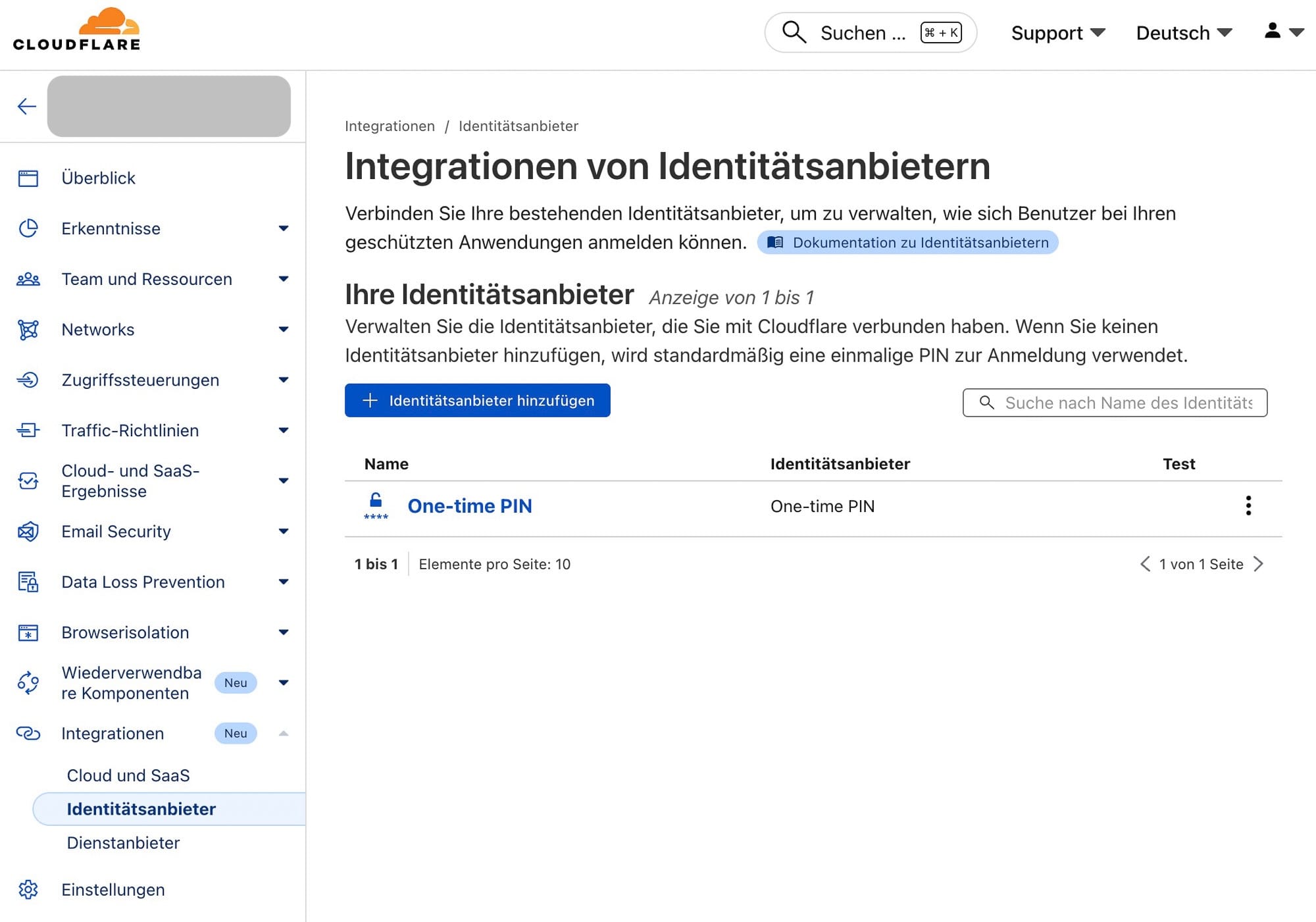Select Cloud und SaaS submenu item

[x=128, y=775]
